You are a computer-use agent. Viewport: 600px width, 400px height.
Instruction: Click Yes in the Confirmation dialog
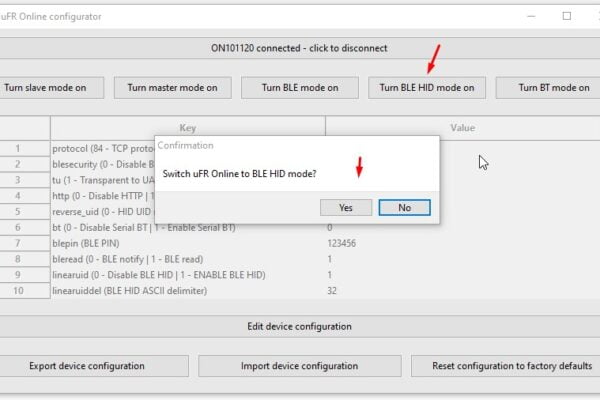tap(346, 207)
